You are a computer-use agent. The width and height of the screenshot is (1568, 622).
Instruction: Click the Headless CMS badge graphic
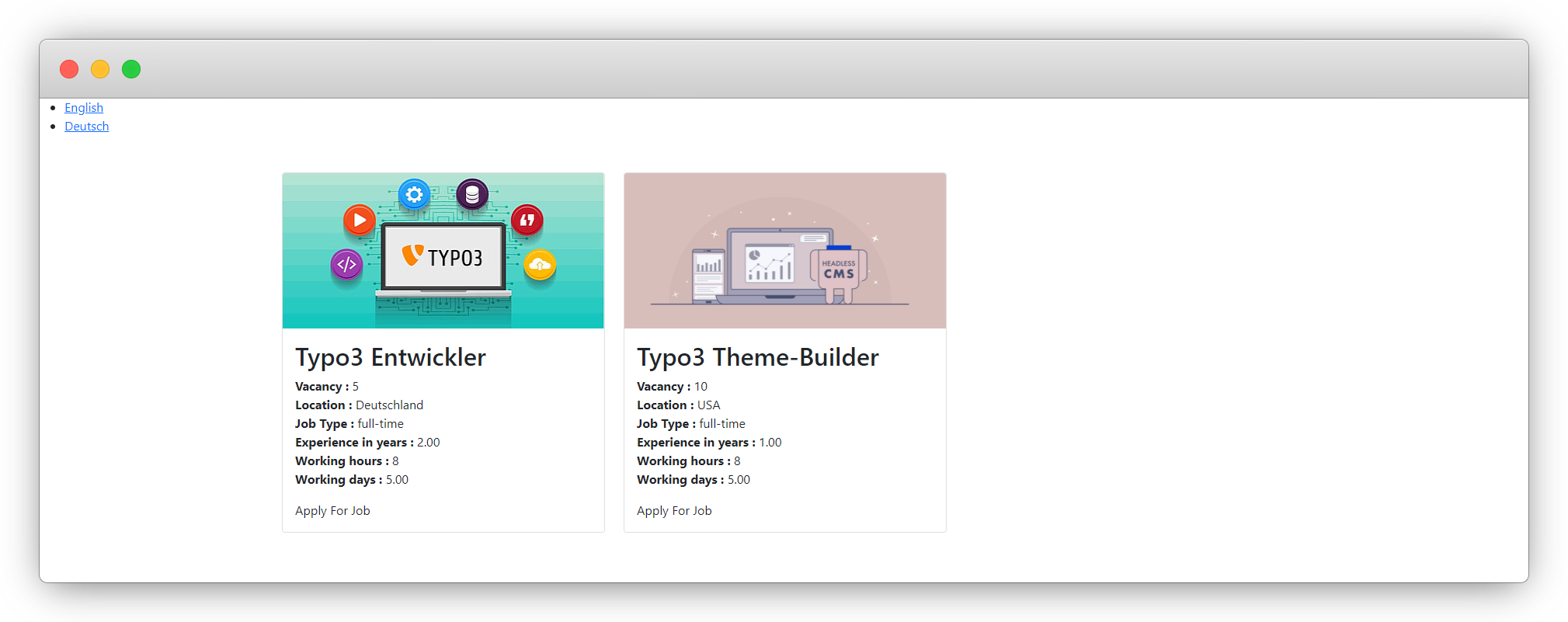coord(838,269)
